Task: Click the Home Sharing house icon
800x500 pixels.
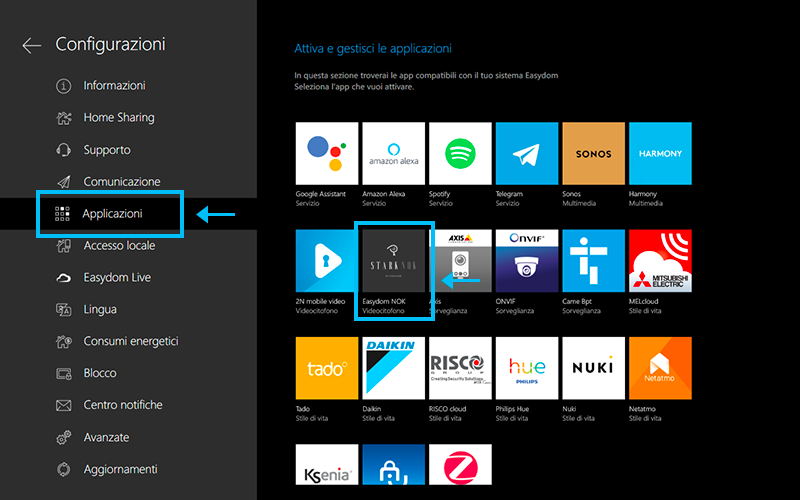Action: click(63, 118)
